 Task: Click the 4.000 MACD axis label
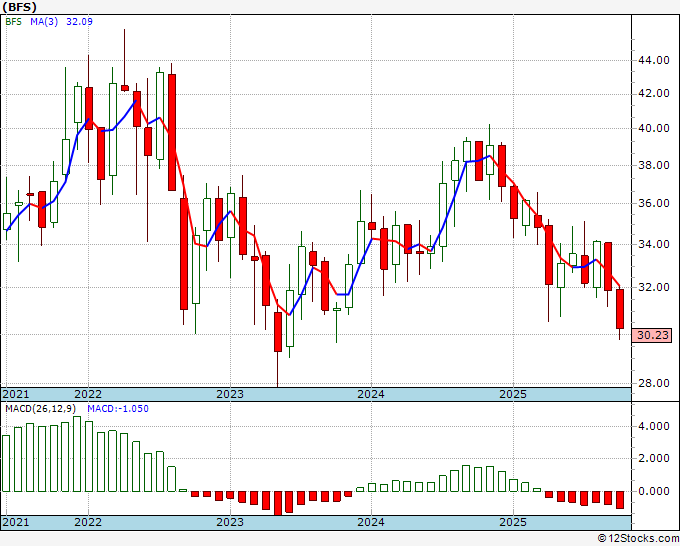pyautogui.click(x=654, y=426)
